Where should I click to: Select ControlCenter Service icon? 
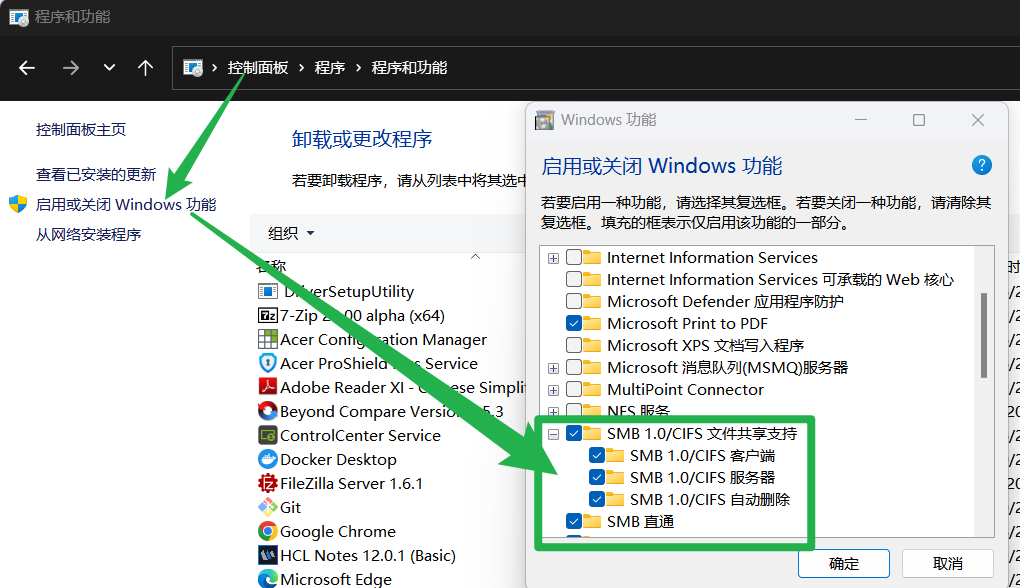coord(267,435)
